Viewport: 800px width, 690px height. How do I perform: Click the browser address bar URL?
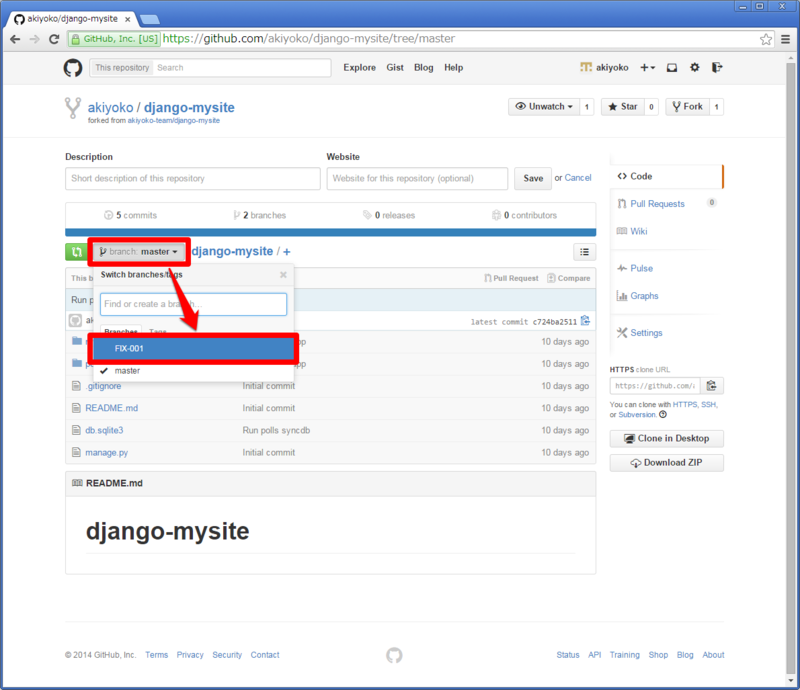(x=309, y=39)
